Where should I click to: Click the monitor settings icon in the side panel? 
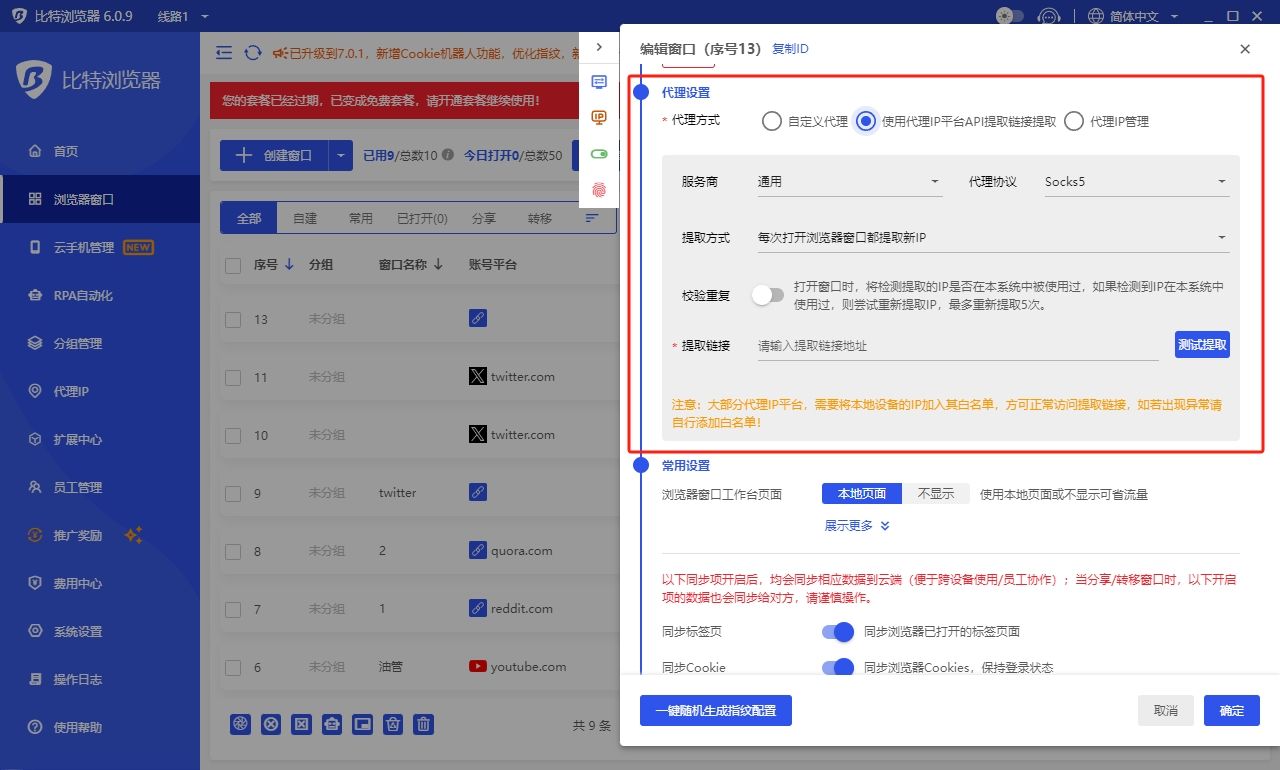coord(598,82)
